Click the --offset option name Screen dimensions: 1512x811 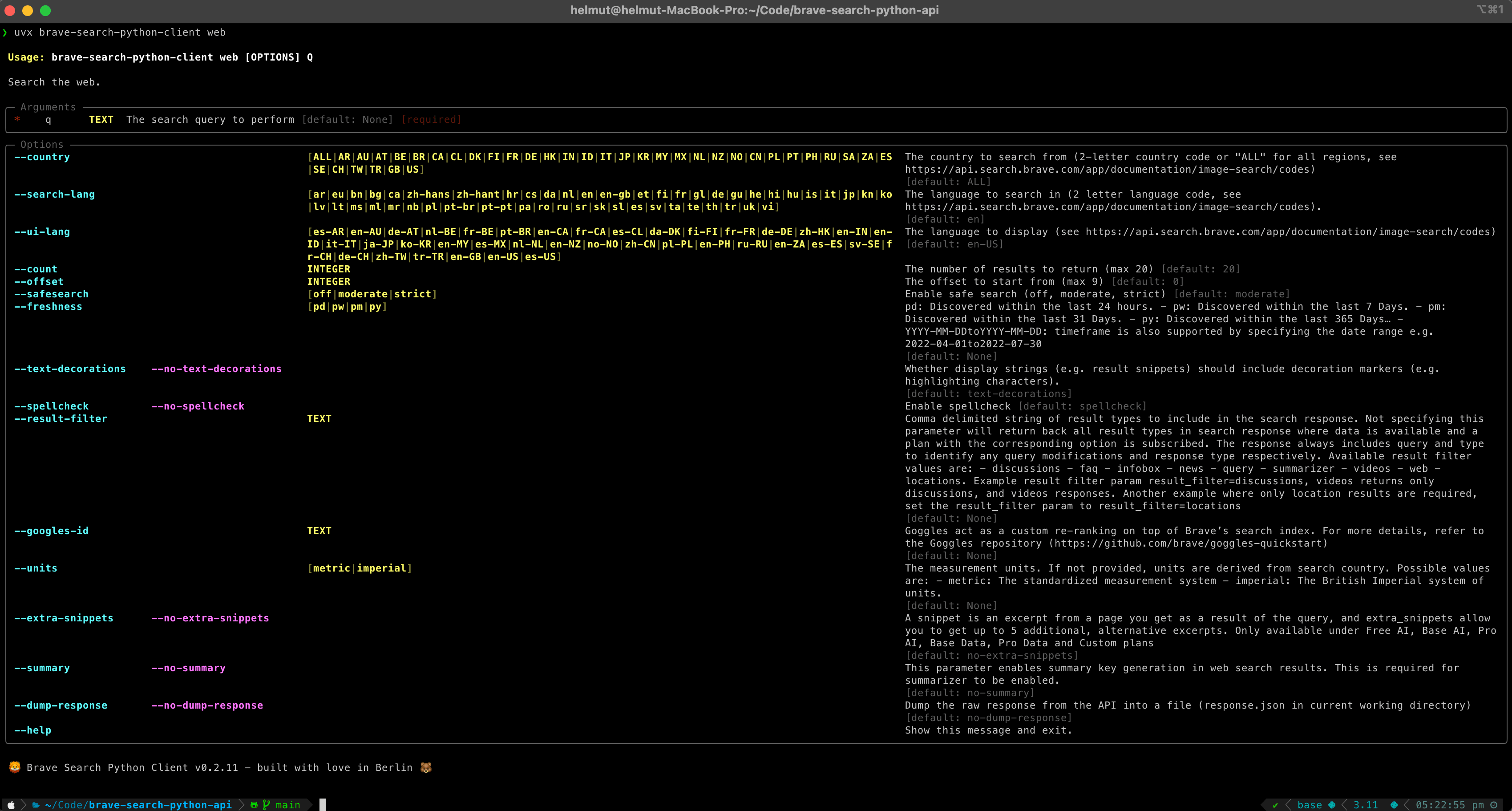point(39,281)
